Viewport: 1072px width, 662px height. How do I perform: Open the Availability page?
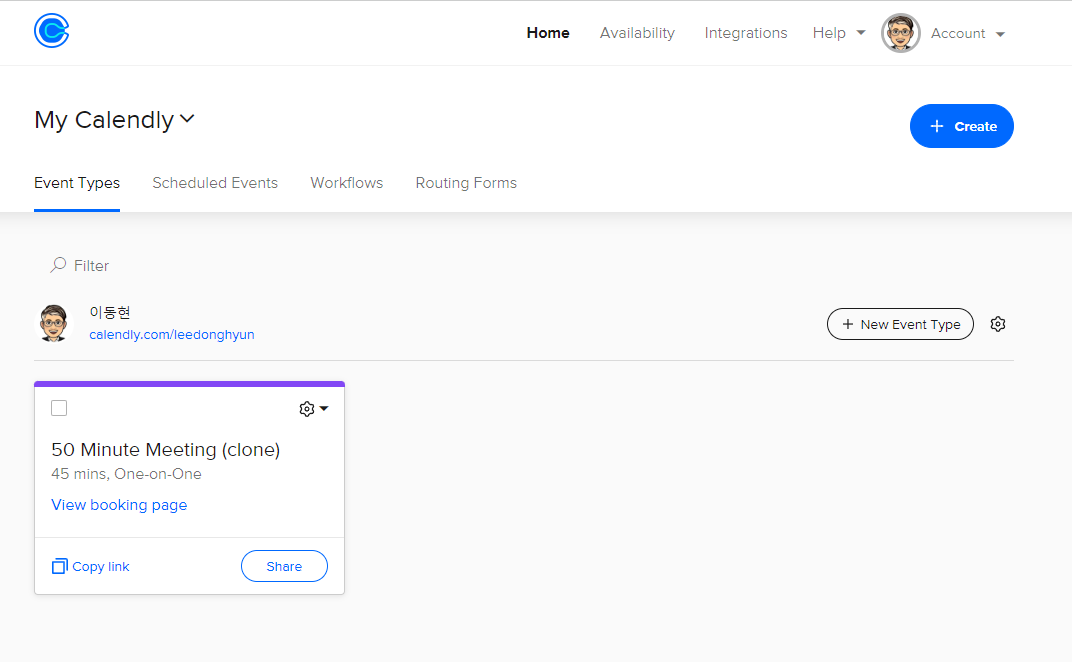click(x=637, y=33)
